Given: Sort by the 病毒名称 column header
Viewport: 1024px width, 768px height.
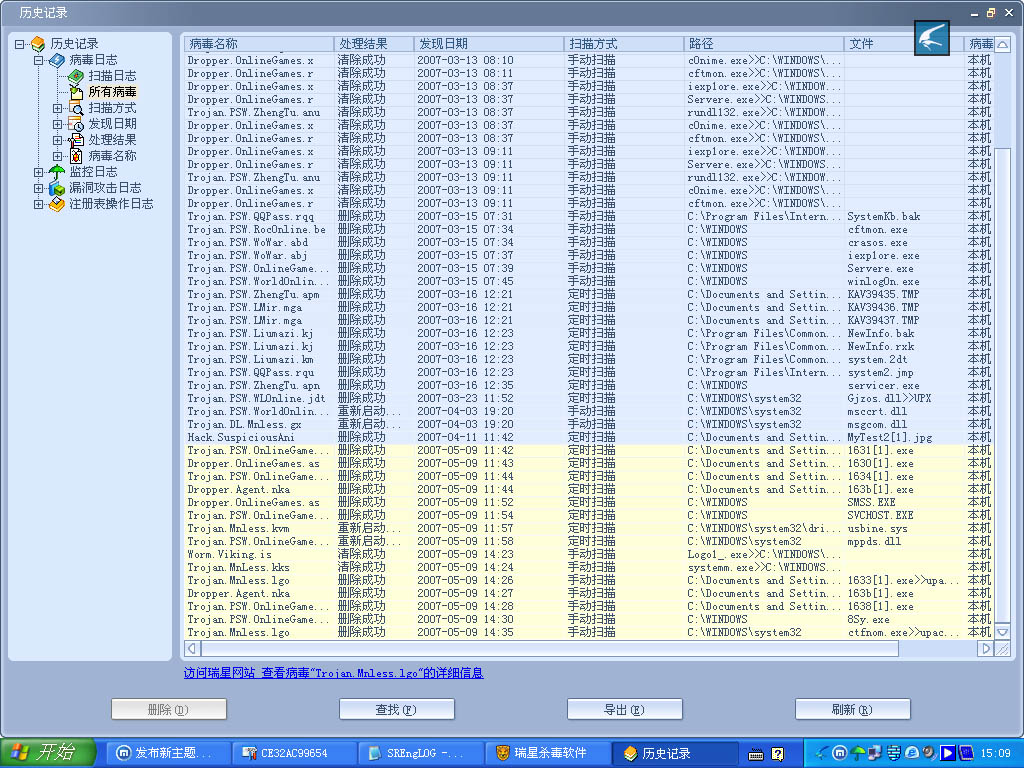Looking at the screenshot, I should click(x=259, y=44).
